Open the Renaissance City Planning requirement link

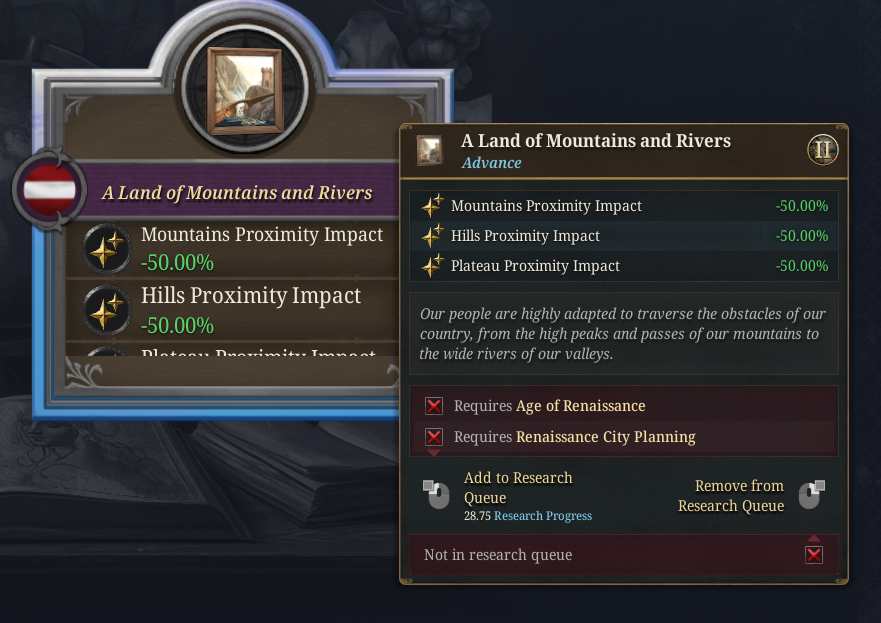[605, 437]
